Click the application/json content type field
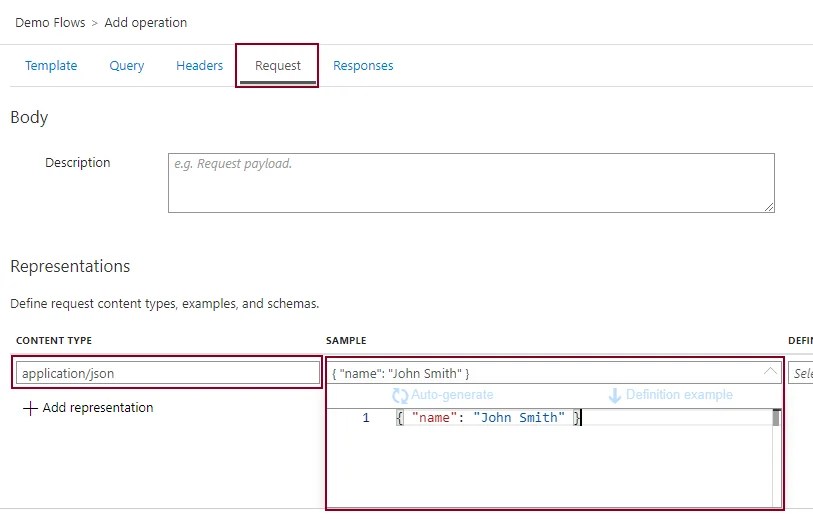This screenshot has height=522, width=813. click(167, 373)
